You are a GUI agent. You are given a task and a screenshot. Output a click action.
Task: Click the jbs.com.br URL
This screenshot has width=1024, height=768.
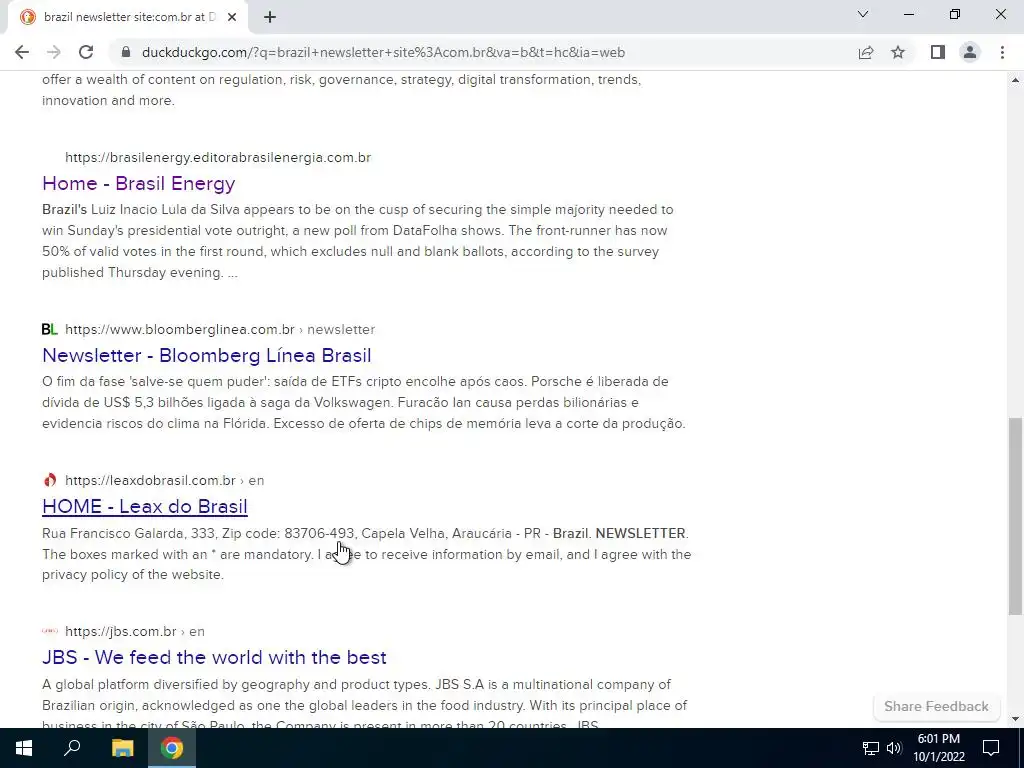(135, 632)
